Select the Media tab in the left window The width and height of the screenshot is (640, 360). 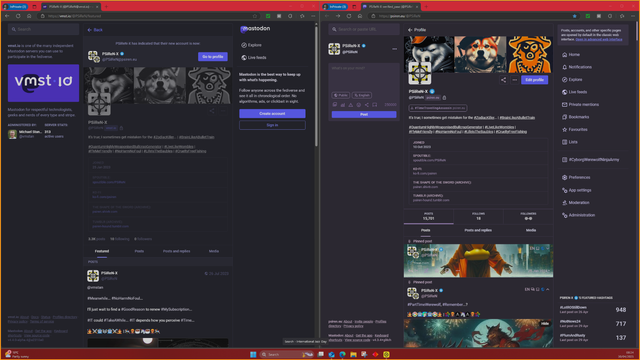214,251
